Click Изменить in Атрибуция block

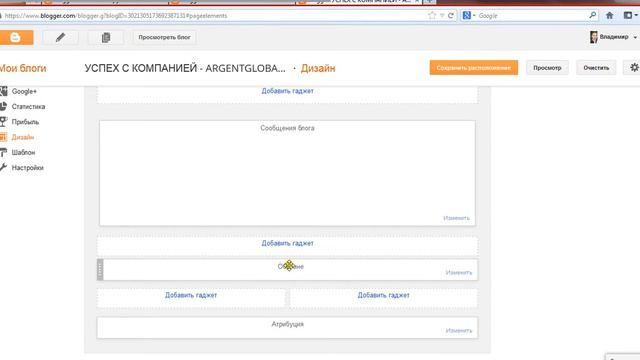coord(459,331)
